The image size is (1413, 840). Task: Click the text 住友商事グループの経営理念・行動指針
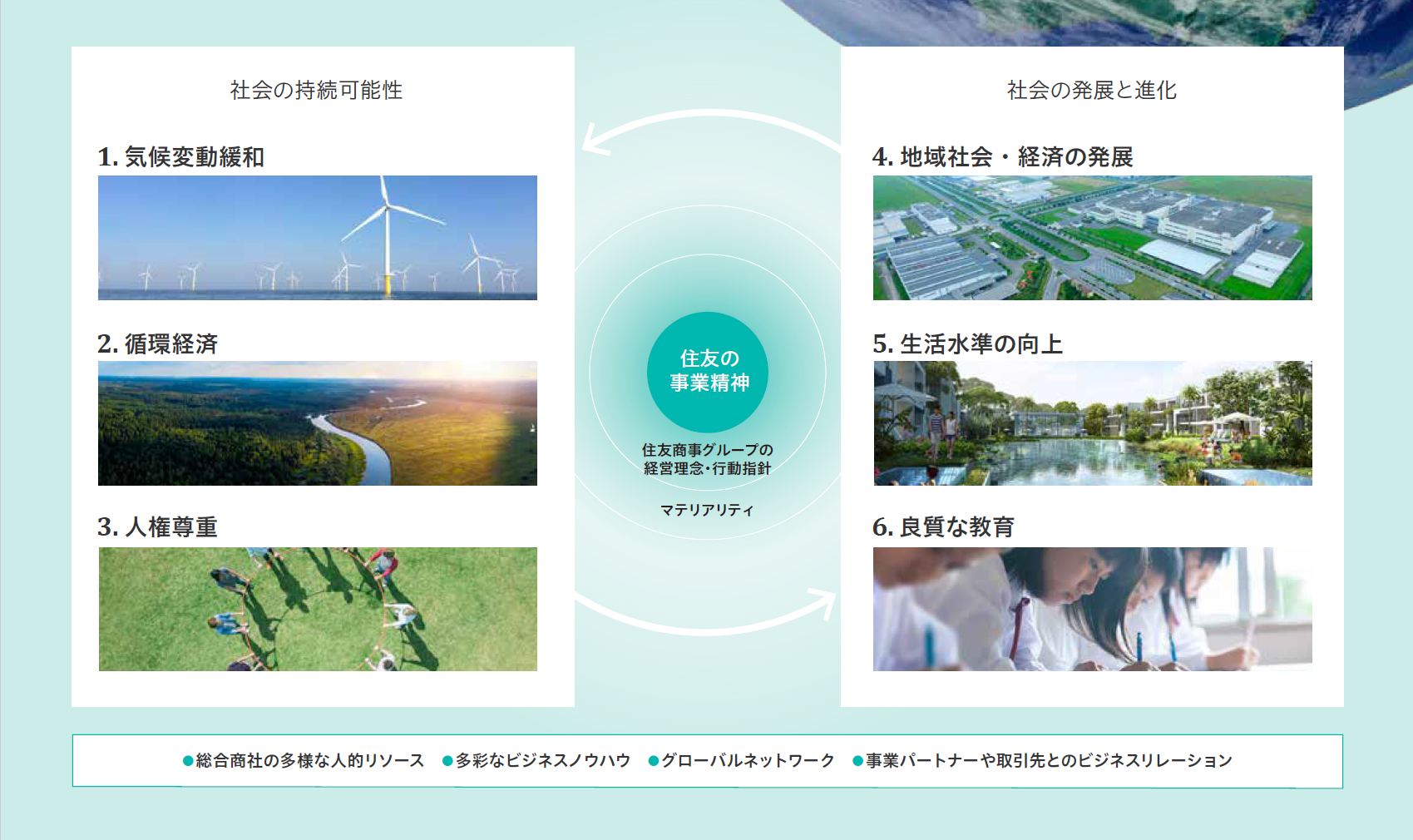click(x=708, y=459)
